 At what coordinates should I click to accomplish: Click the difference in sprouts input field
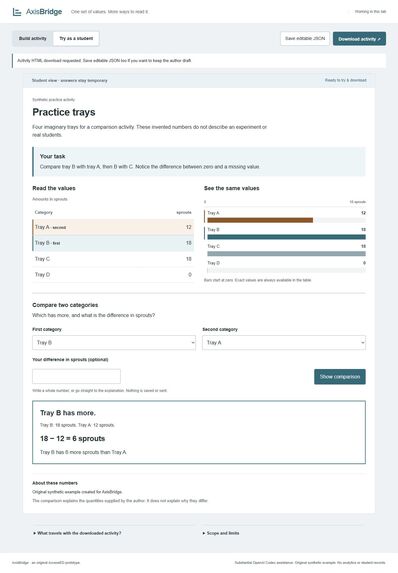click(76, 376)
